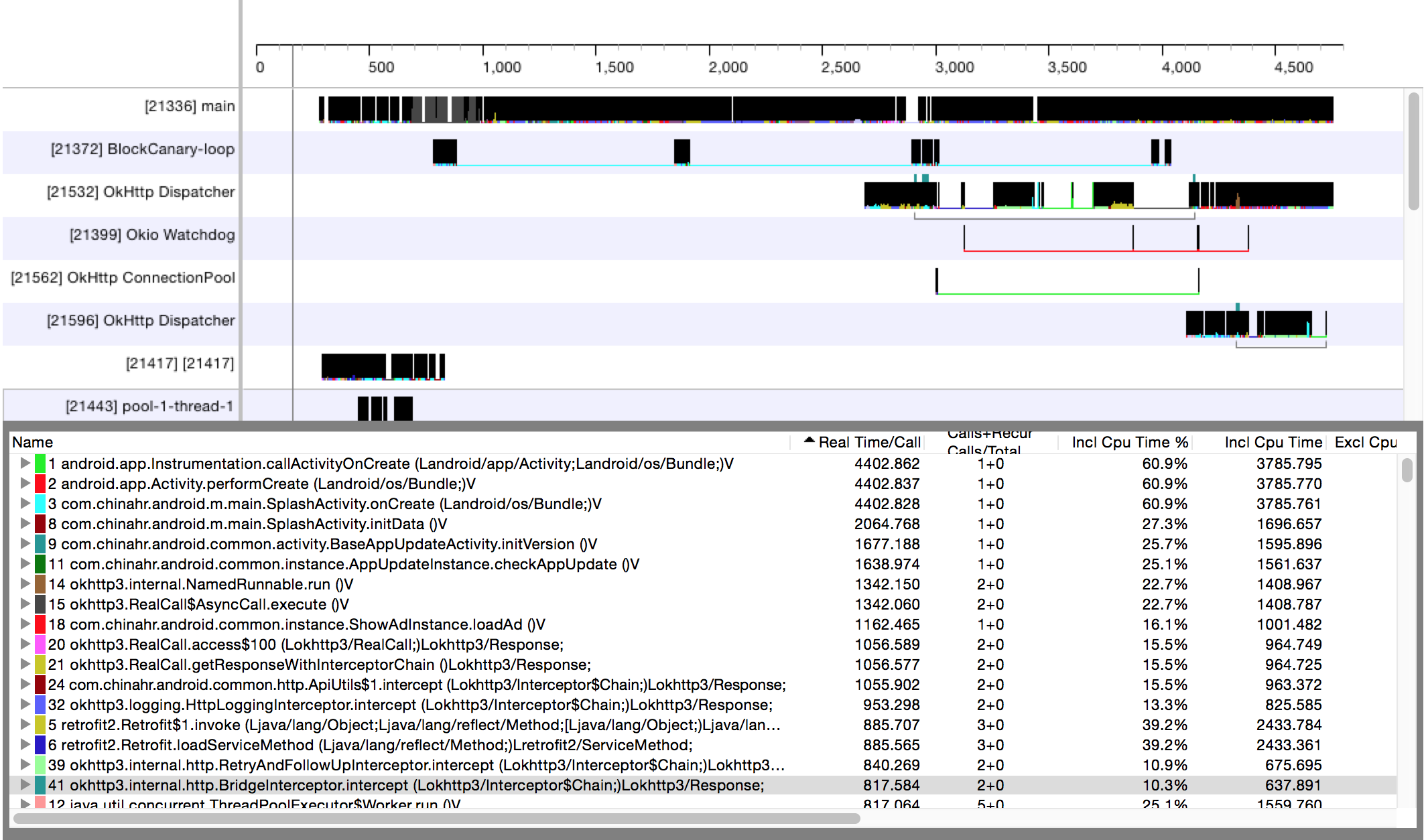Sort by Incl Cpu Time % column
This screenshot has height=840, width=1426.
[x=1129, y=442]
